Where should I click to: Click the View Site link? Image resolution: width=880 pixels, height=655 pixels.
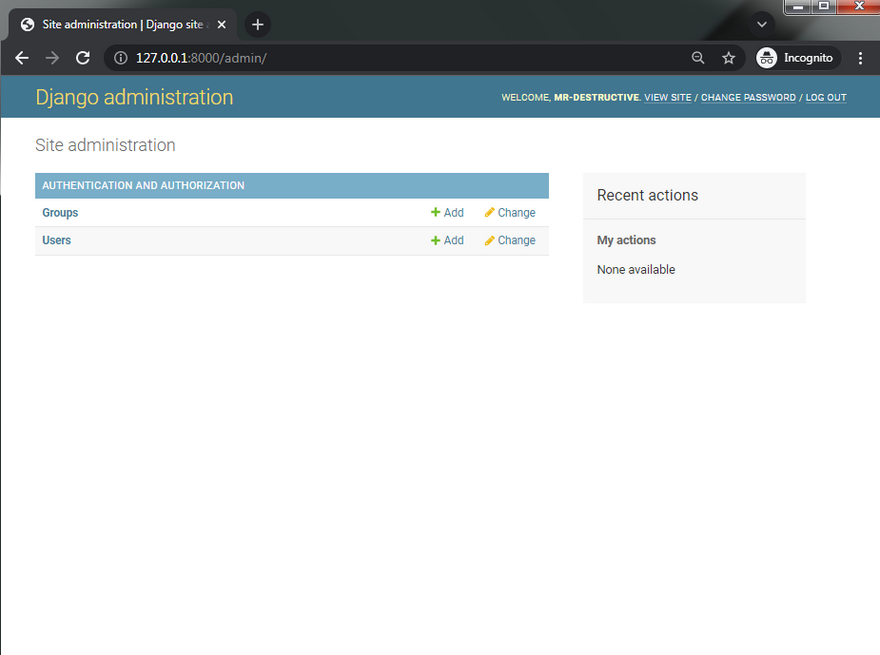click(x=667, y=98)
